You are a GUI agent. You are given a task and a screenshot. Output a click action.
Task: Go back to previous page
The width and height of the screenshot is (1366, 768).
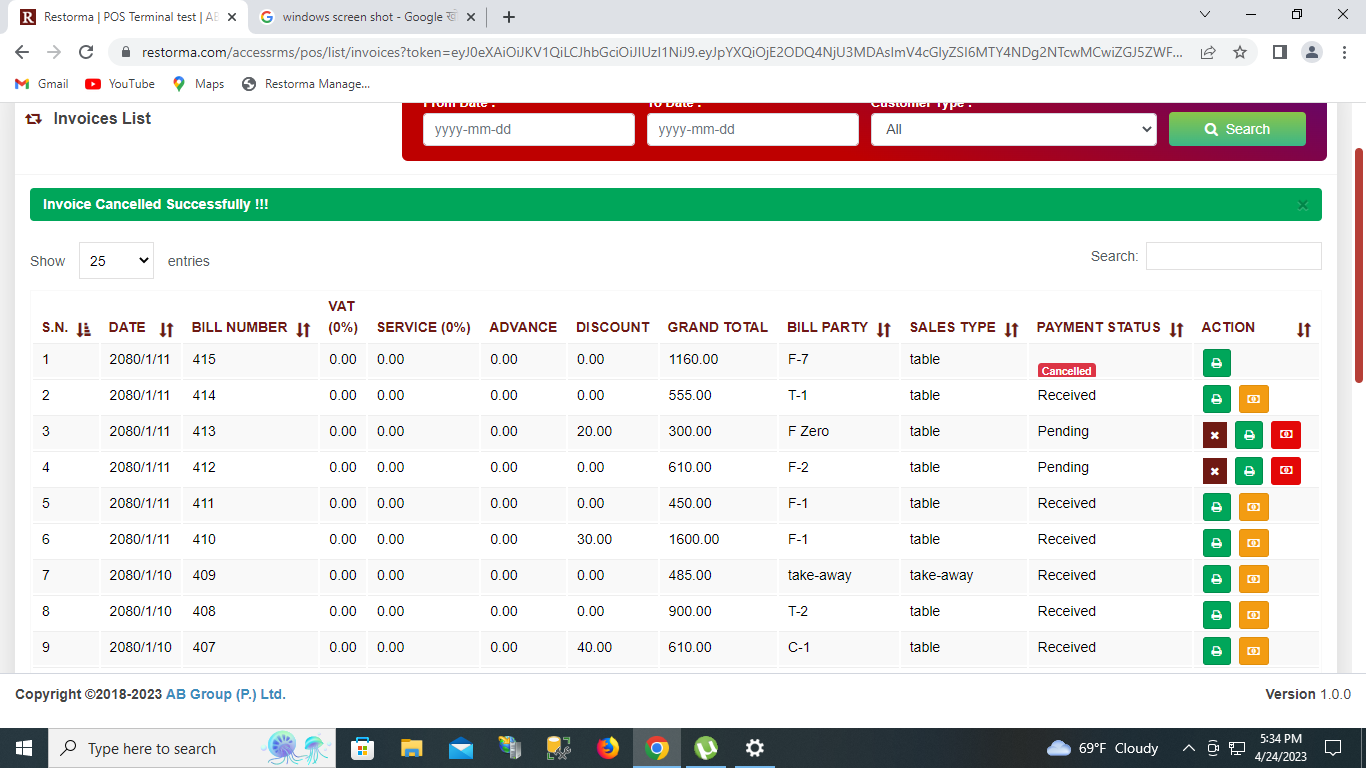(22, 52)
